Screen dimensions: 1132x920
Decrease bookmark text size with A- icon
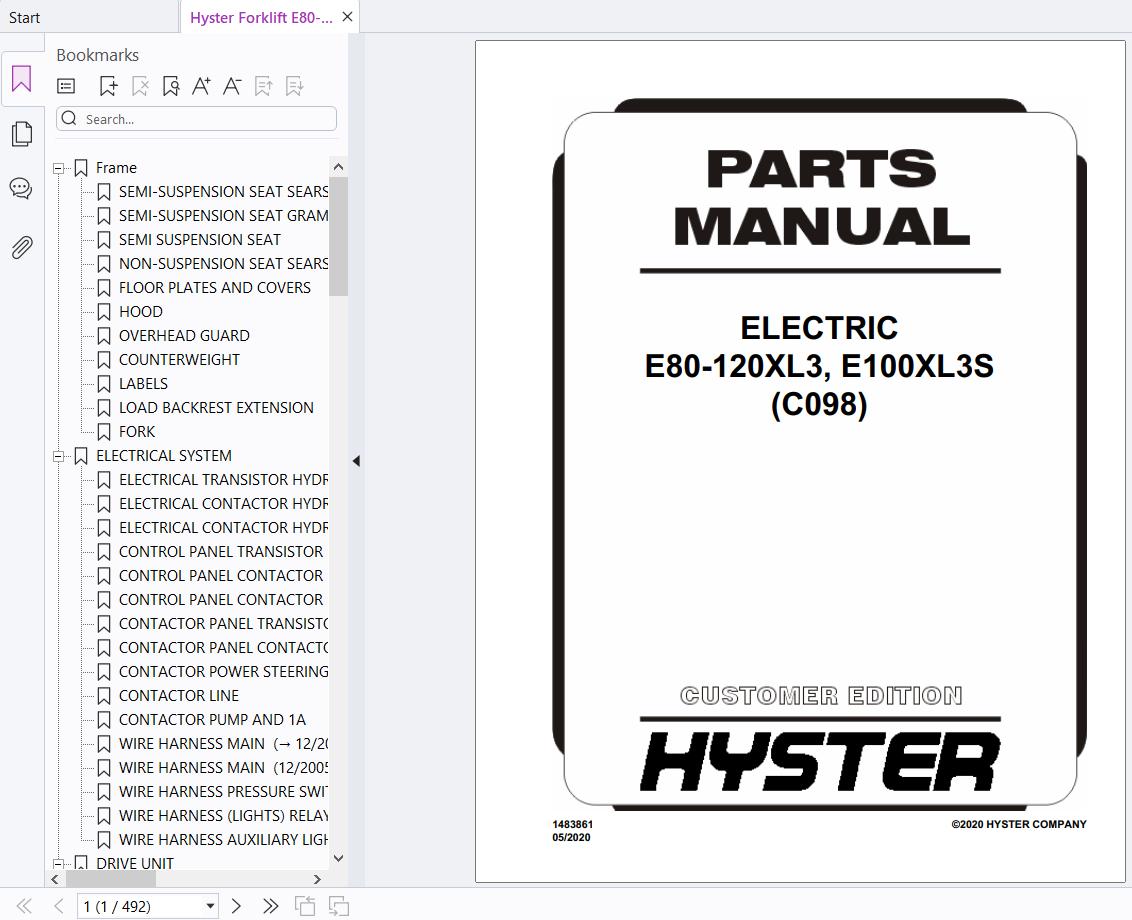[232, 86]
